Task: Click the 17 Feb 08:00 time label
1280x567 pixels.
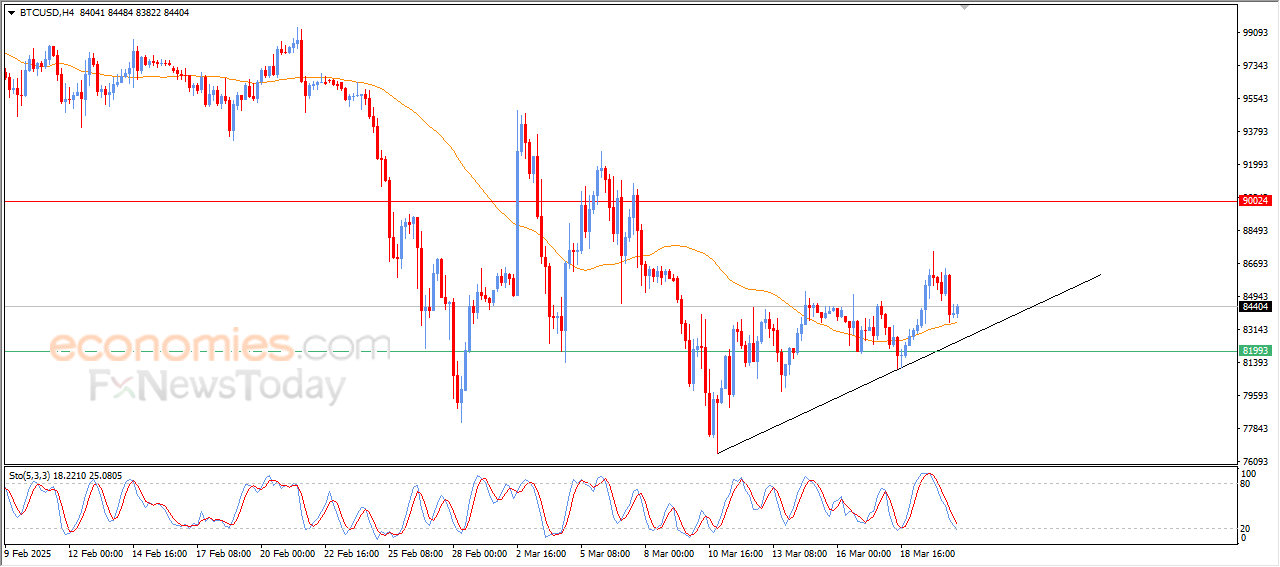Action: (225, 552)
